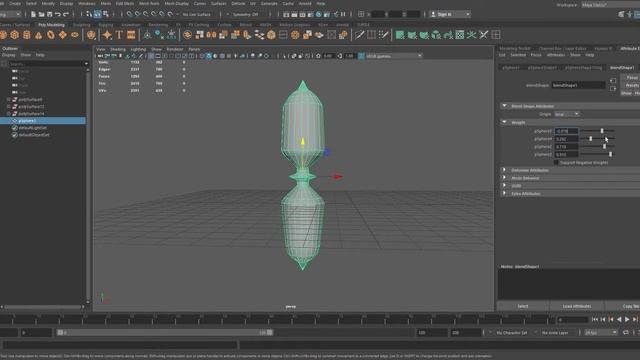Expand the Deformer Attributes section

point(504,170)
